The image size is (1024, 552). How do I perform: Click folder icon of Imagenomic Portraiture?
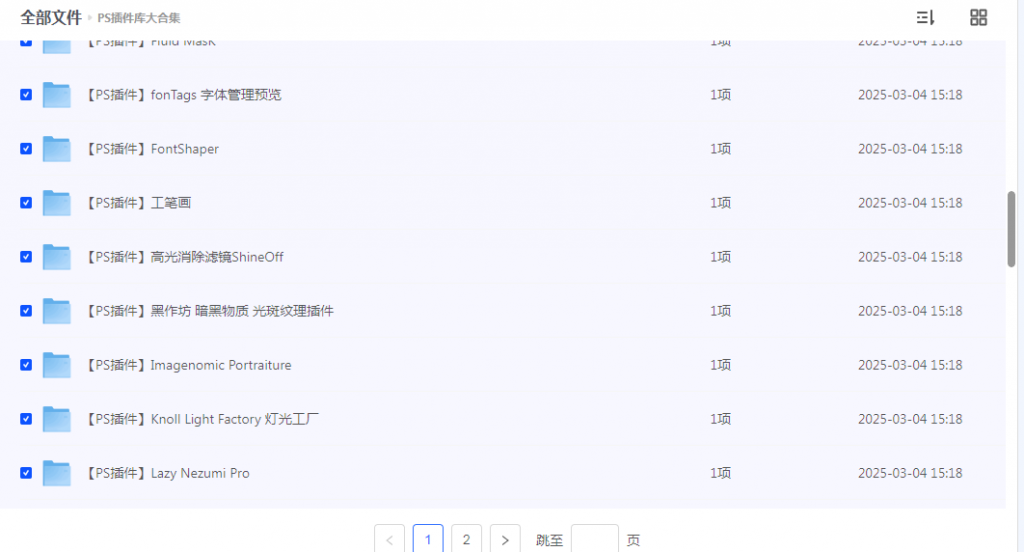[57, 365]
